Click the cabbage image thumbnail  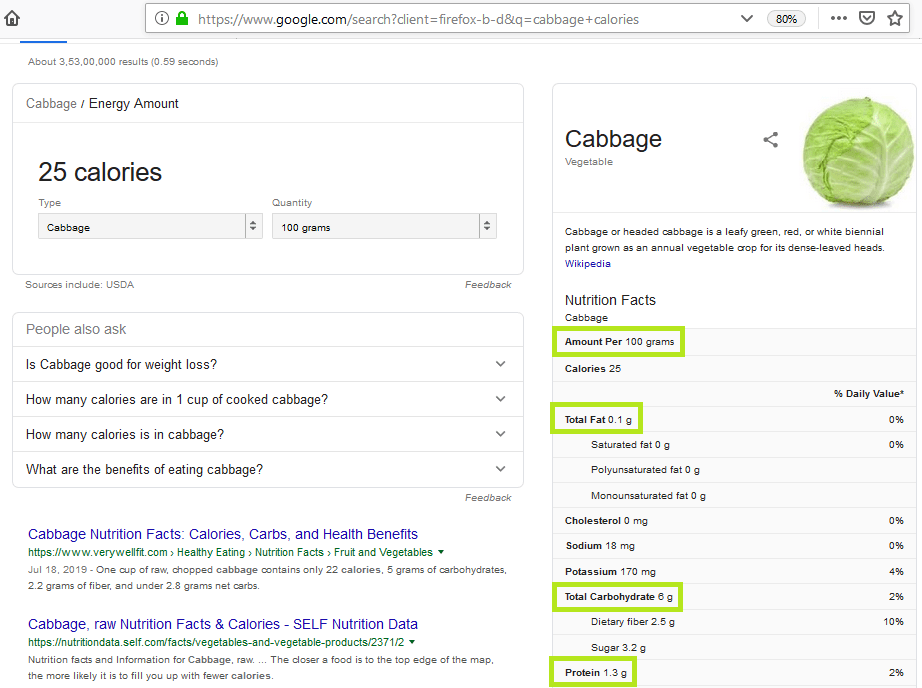[x=858, y=150]
